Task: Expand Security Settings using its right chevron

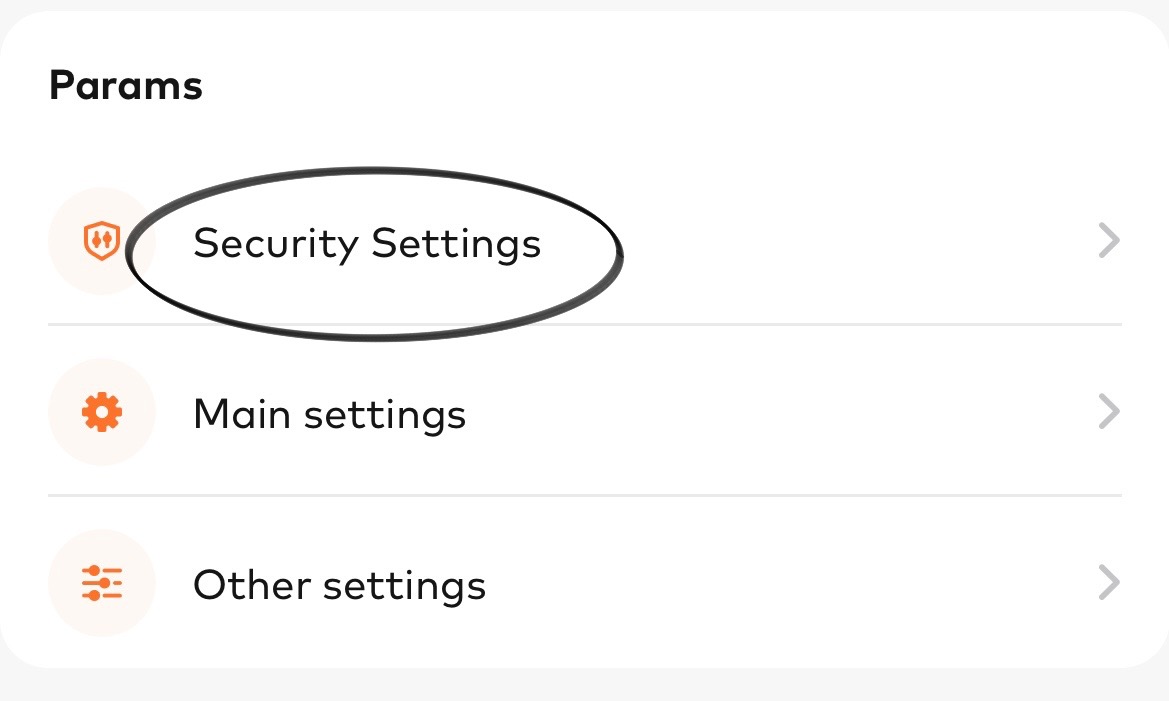Action: tap(1108, 241)
